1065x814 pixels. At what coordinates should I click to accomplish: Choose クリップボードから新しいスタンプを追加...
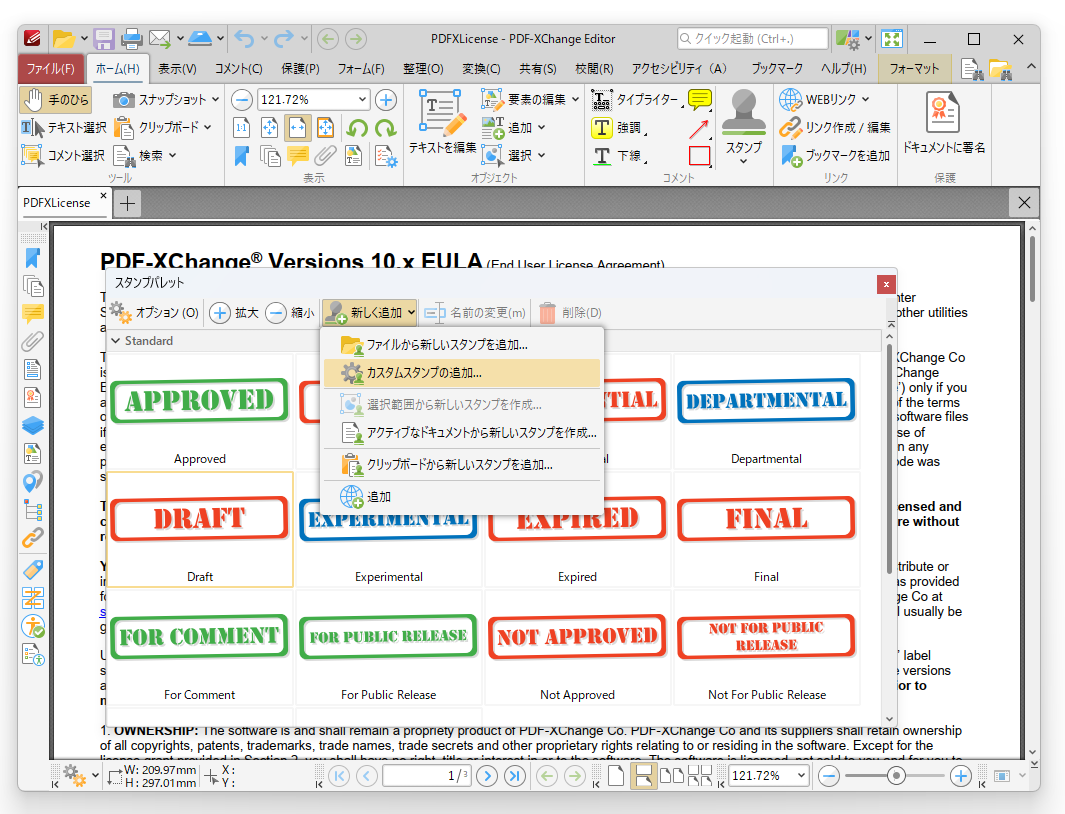click(x=462, y=465)
